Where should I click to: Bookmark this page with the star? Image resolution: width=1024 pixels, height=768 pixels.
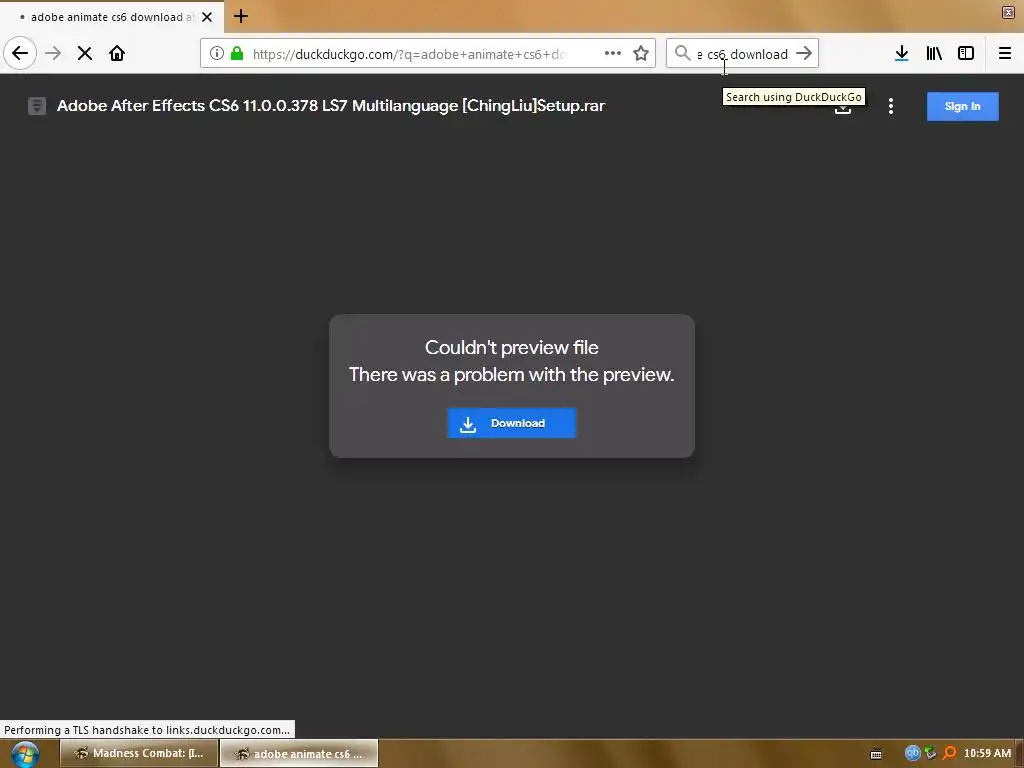pos(641,54)
